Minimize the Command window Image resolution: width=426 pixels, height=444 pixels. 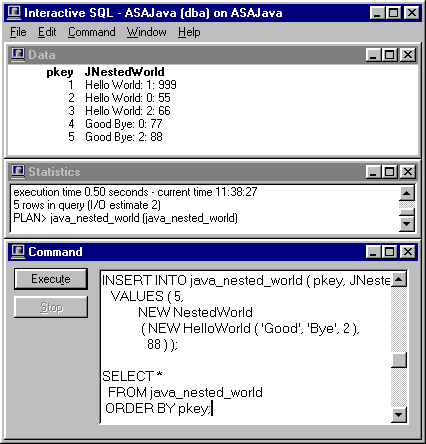373,252
